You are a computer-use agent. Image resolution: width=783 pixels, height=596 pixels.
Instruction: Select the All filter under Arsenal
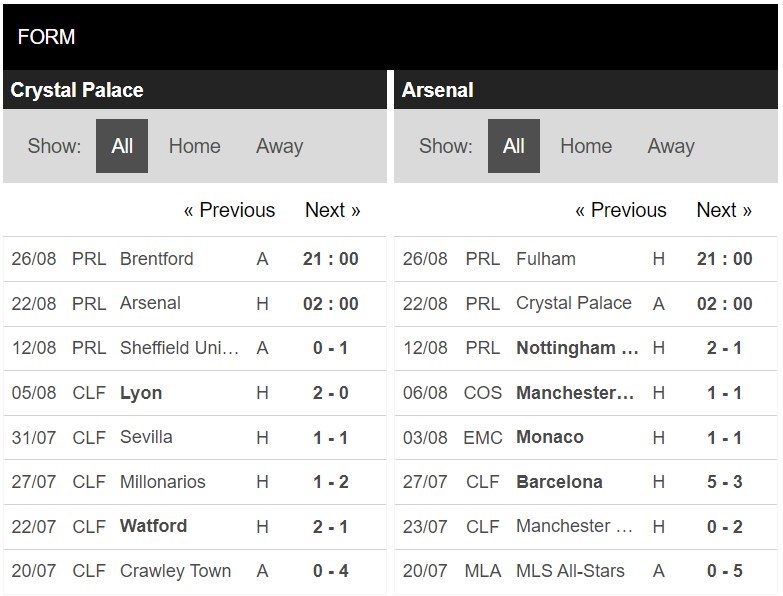pos(513,146)
